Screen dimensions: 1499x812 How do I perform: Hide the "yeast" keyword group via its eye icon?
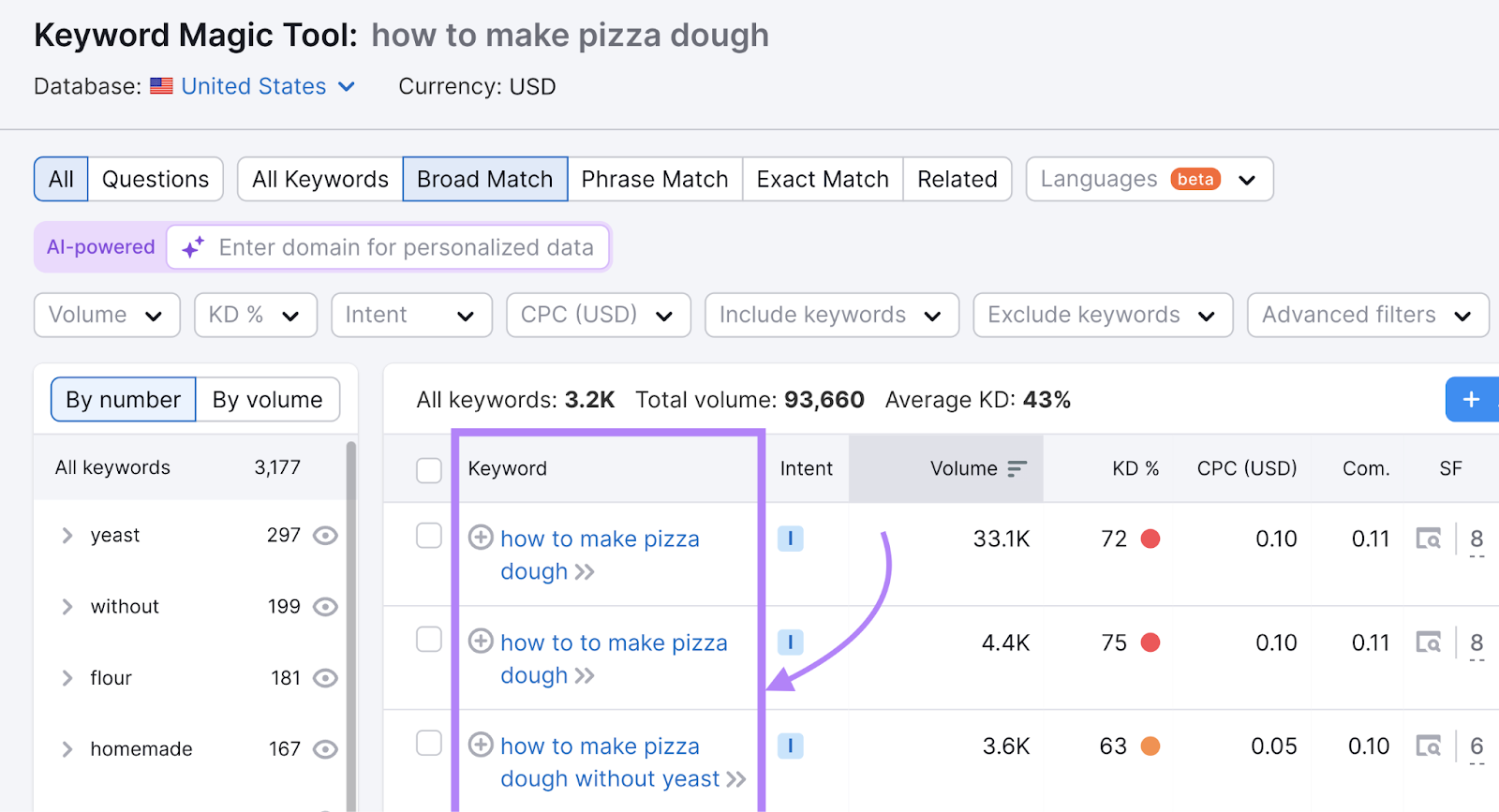[324, 535]
